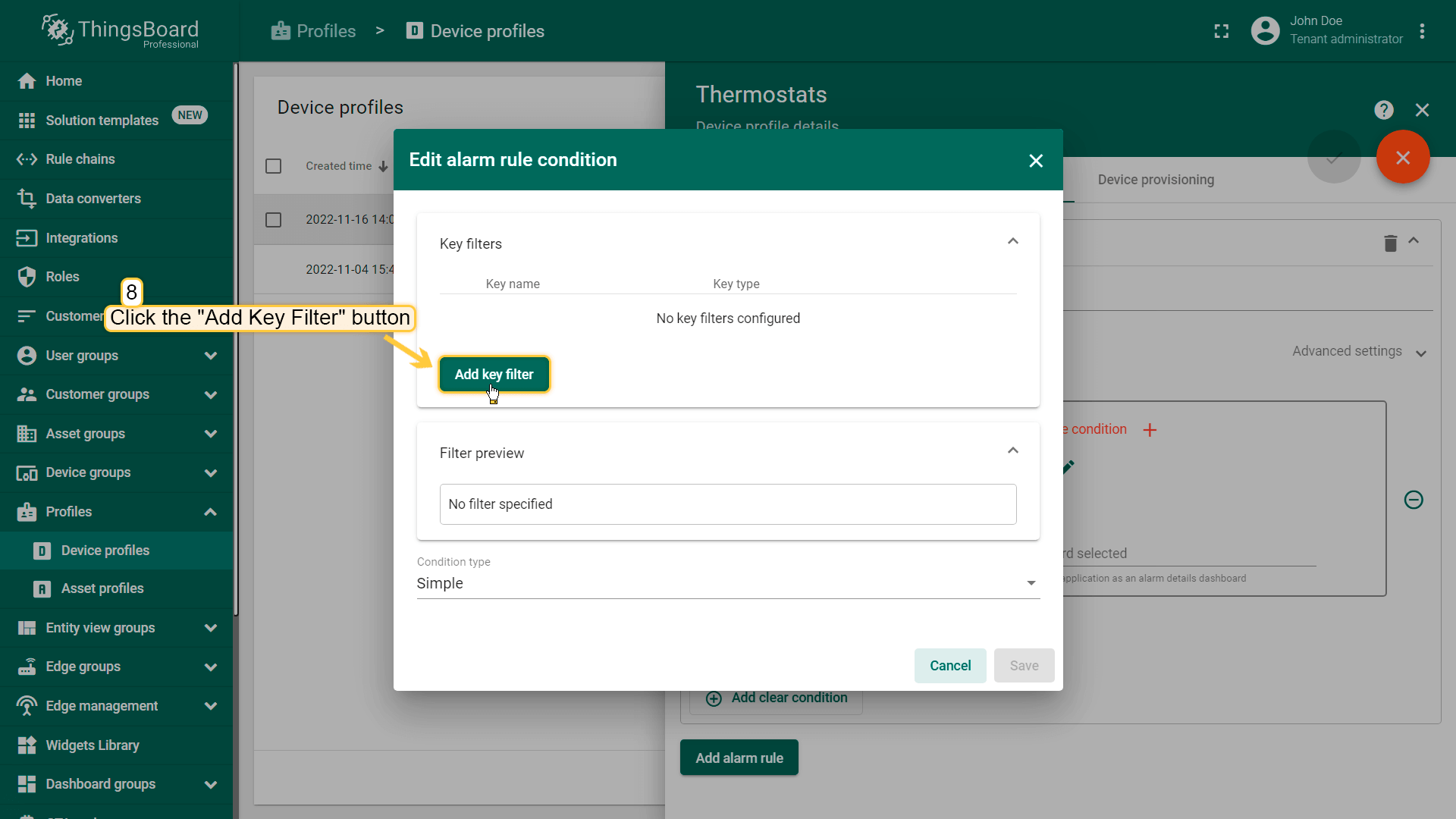Screen dimensions: 1456x819
Task: Check the 2022-11-16 row checkbox
Action: (274, 220)
